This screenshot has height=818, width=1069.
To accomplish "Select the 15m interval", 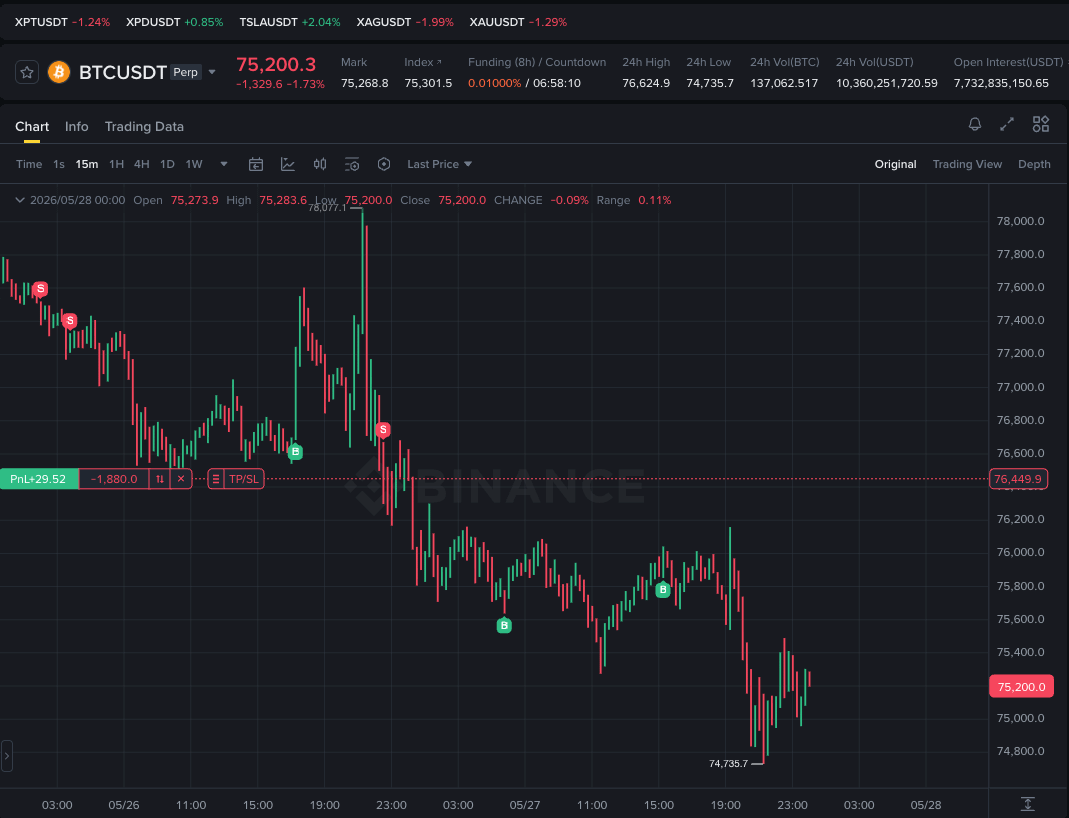I will (x=87, y=164).
